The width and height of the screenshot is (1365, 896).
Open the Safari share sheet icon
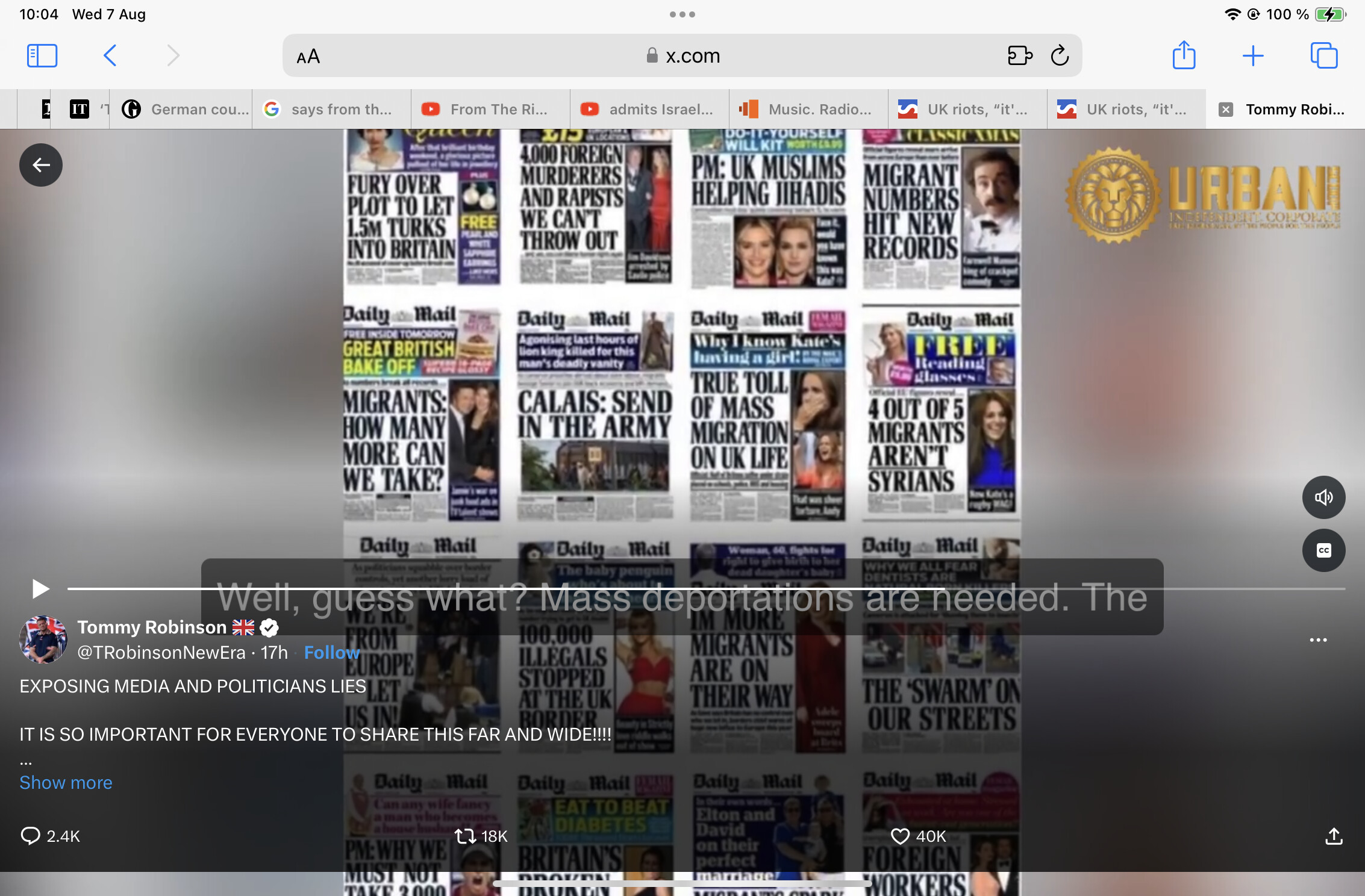coord(1184,55)
